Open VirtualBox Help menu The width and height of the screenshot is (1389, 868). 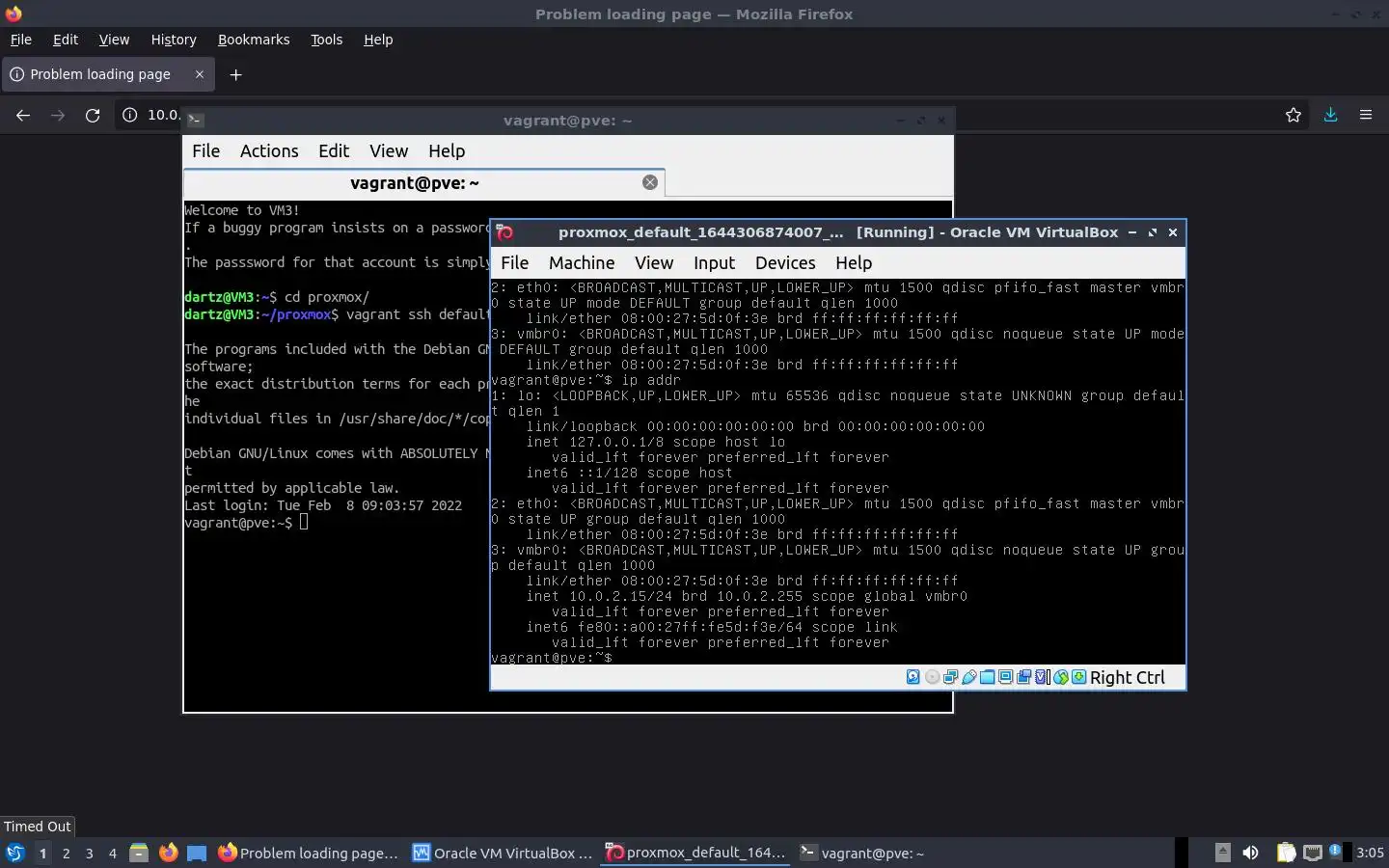click(x=854, y=262)
